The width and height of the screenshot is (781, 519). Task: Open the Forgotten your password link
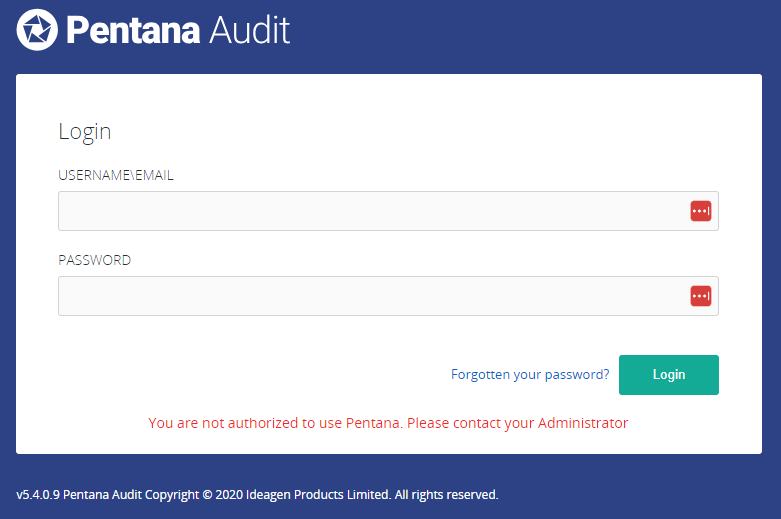pyautogui.click(x=530, y=375)
